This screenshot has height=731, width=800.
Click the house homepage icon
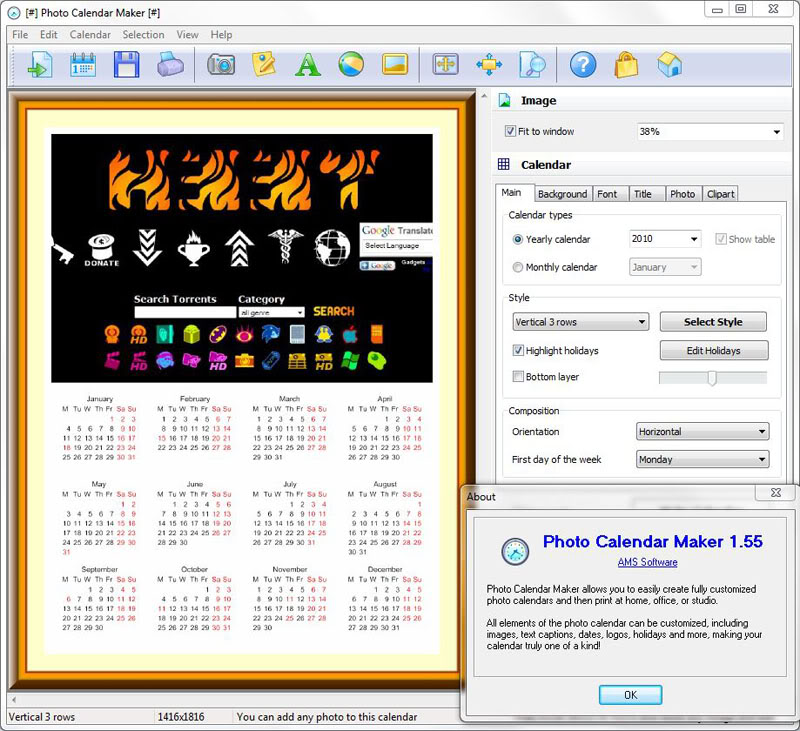(x=670, y=65)
